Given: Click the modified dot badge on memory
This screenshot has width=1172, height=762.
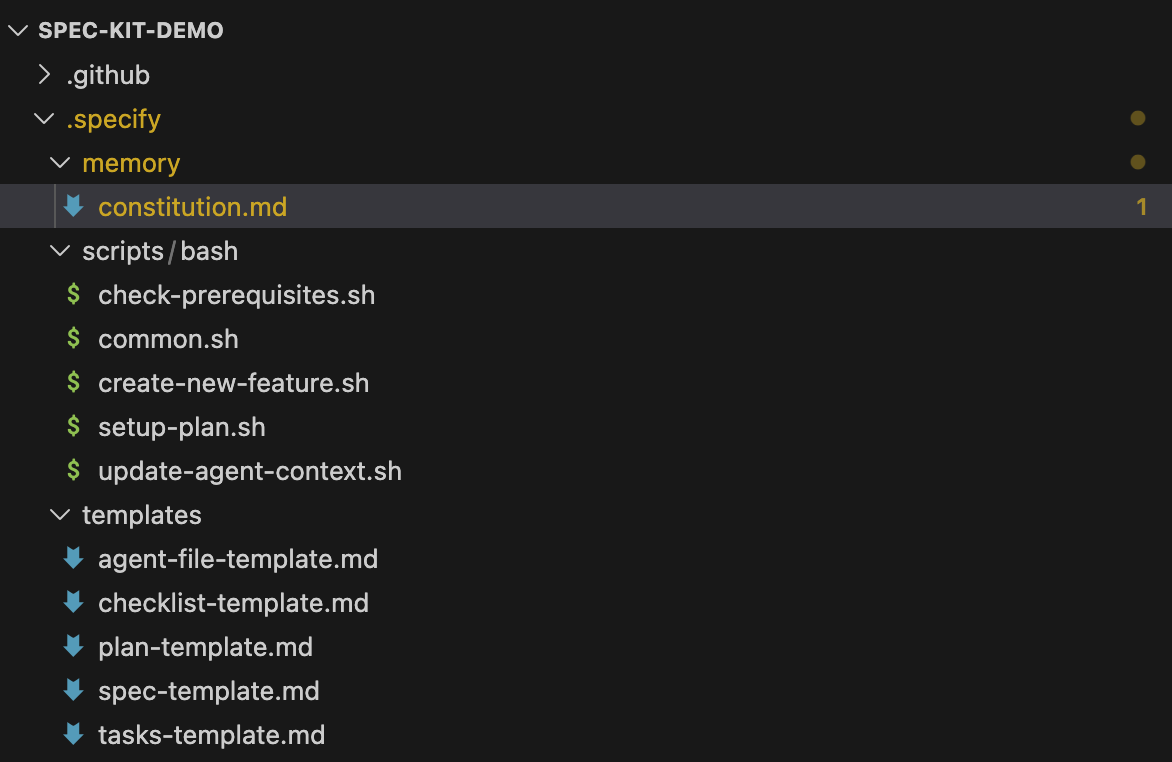Looking at the screenshot, I should tap(1137, 163).
